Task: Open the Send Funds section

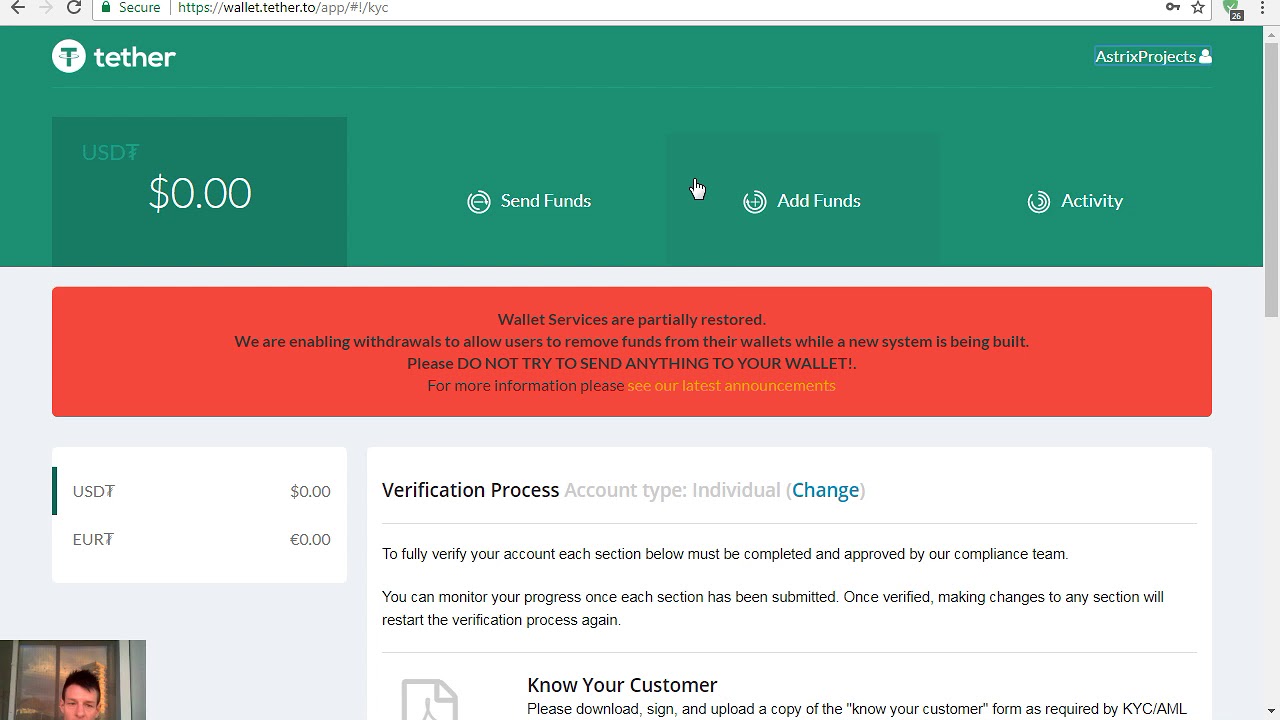Action: (x=529, y=201)
